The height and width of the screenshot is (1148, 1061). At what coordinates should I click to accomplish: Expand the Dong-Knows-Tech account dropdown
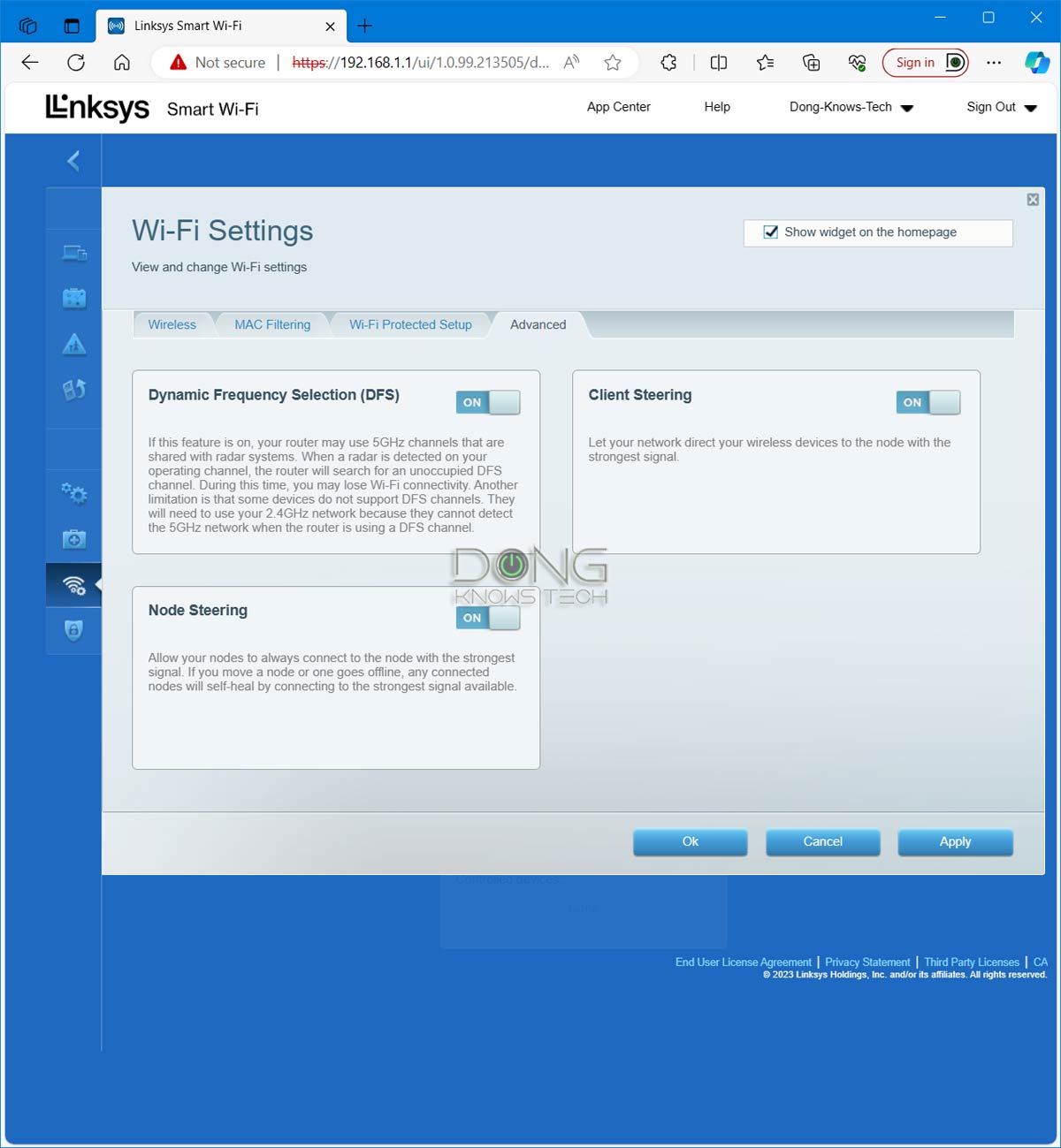tap(908, 107)
